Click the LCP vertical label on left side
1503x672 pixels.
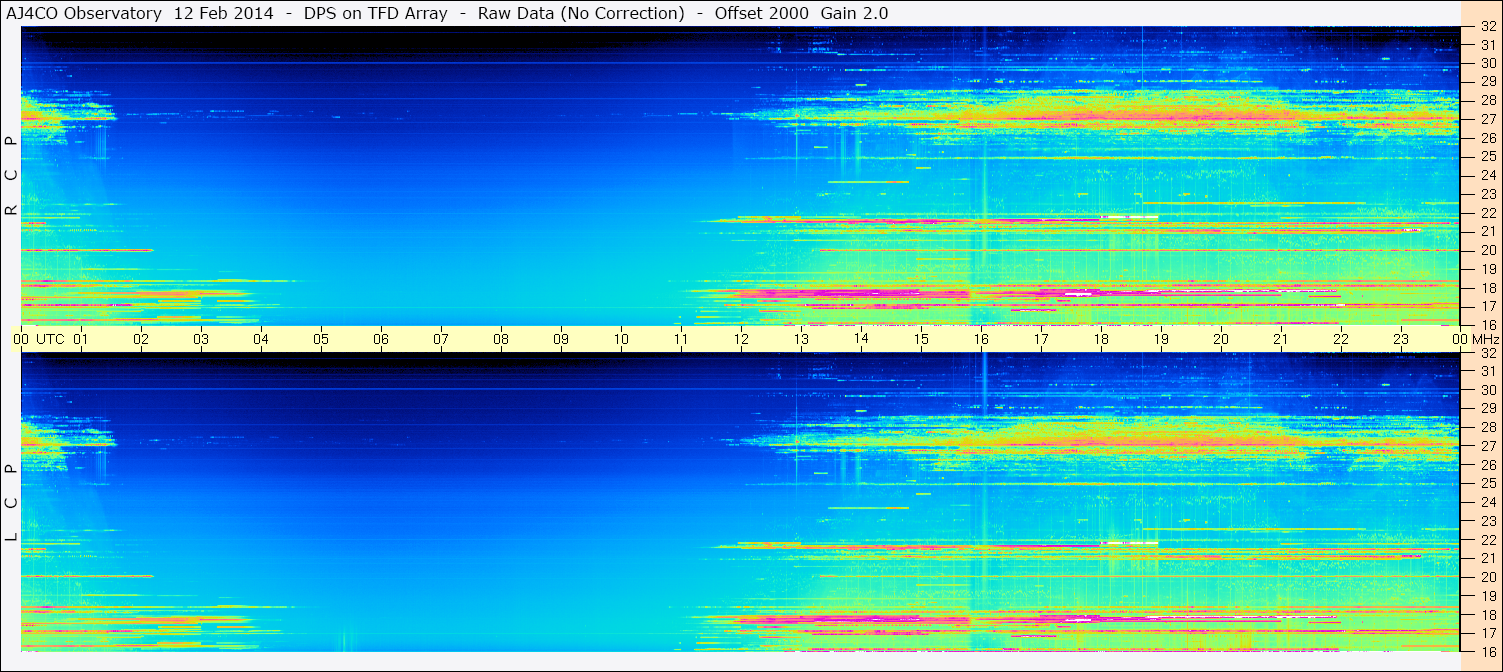(11, 502)
